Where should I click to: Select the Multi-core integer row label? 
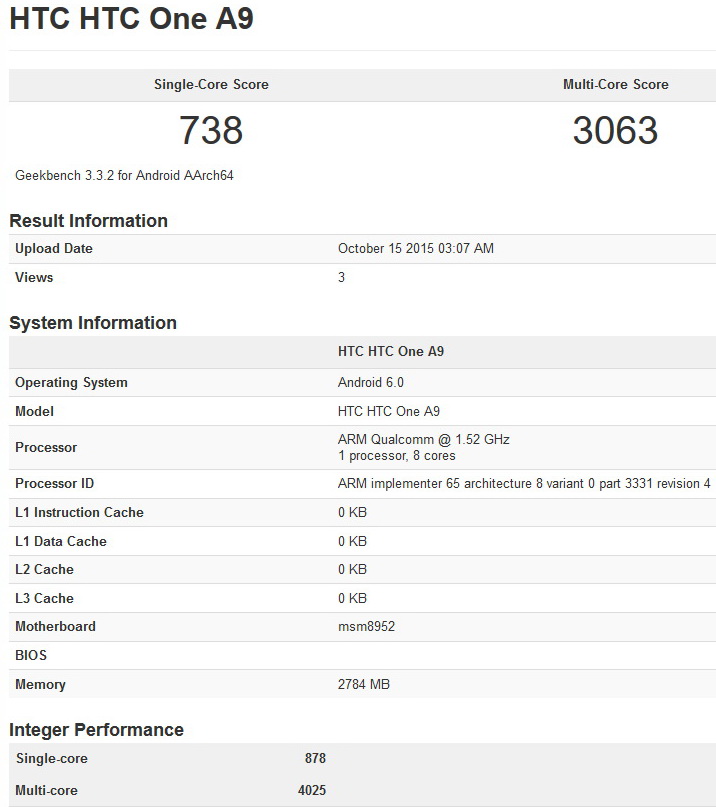pyautogui.click(x=46, y=790)
